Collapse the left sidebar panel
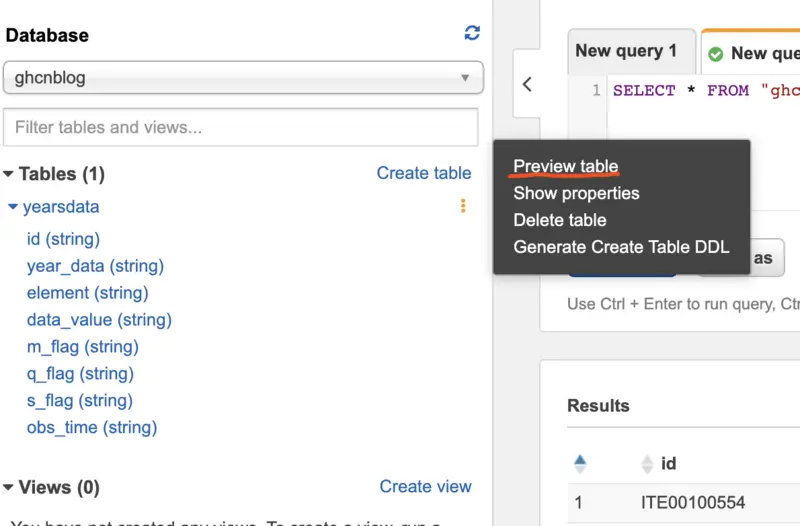Screen dimensions: 800x526 (x=527, y=85)
